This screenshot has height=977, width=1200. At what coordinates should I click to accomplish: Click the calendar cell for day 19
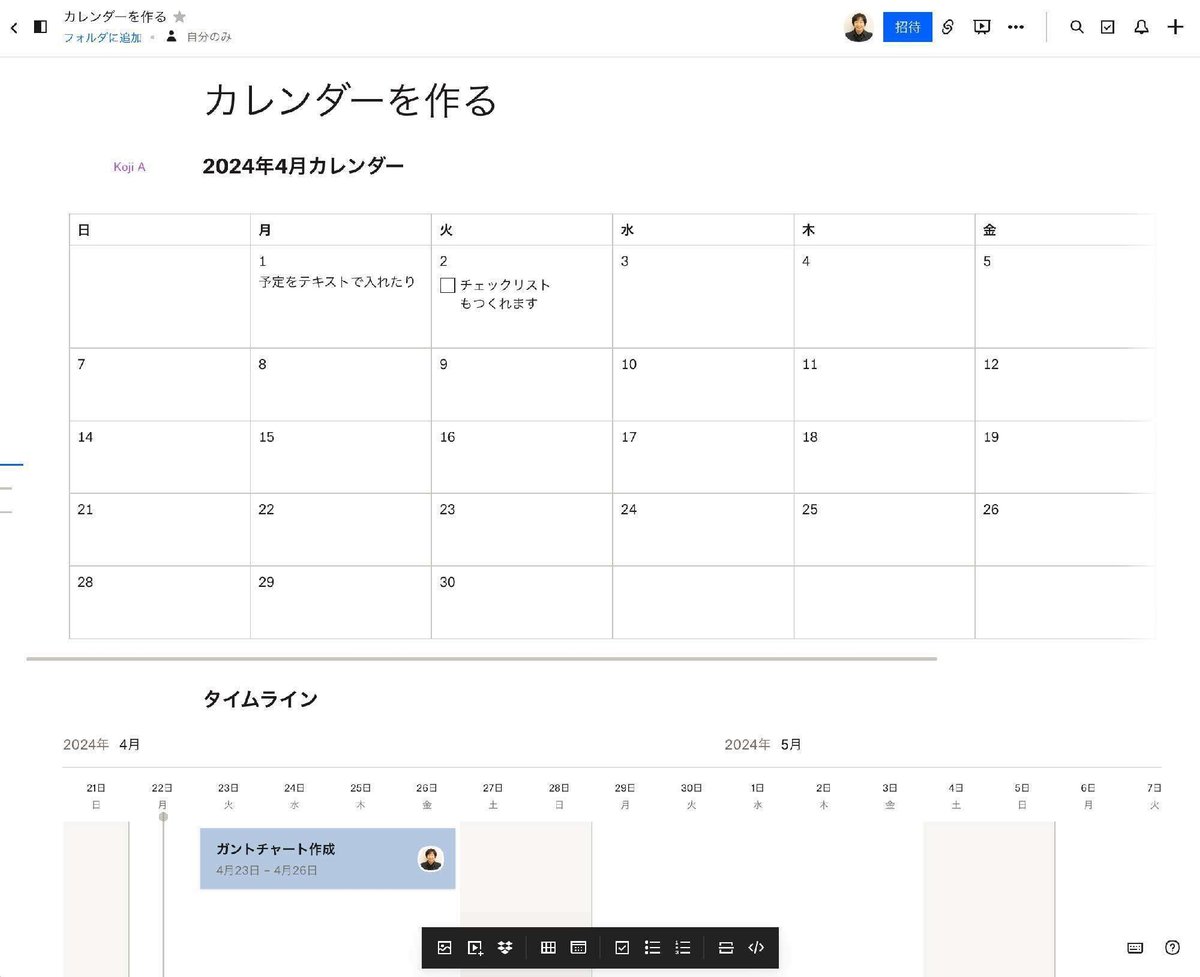pyautogui.click(x=1066, y=457)
